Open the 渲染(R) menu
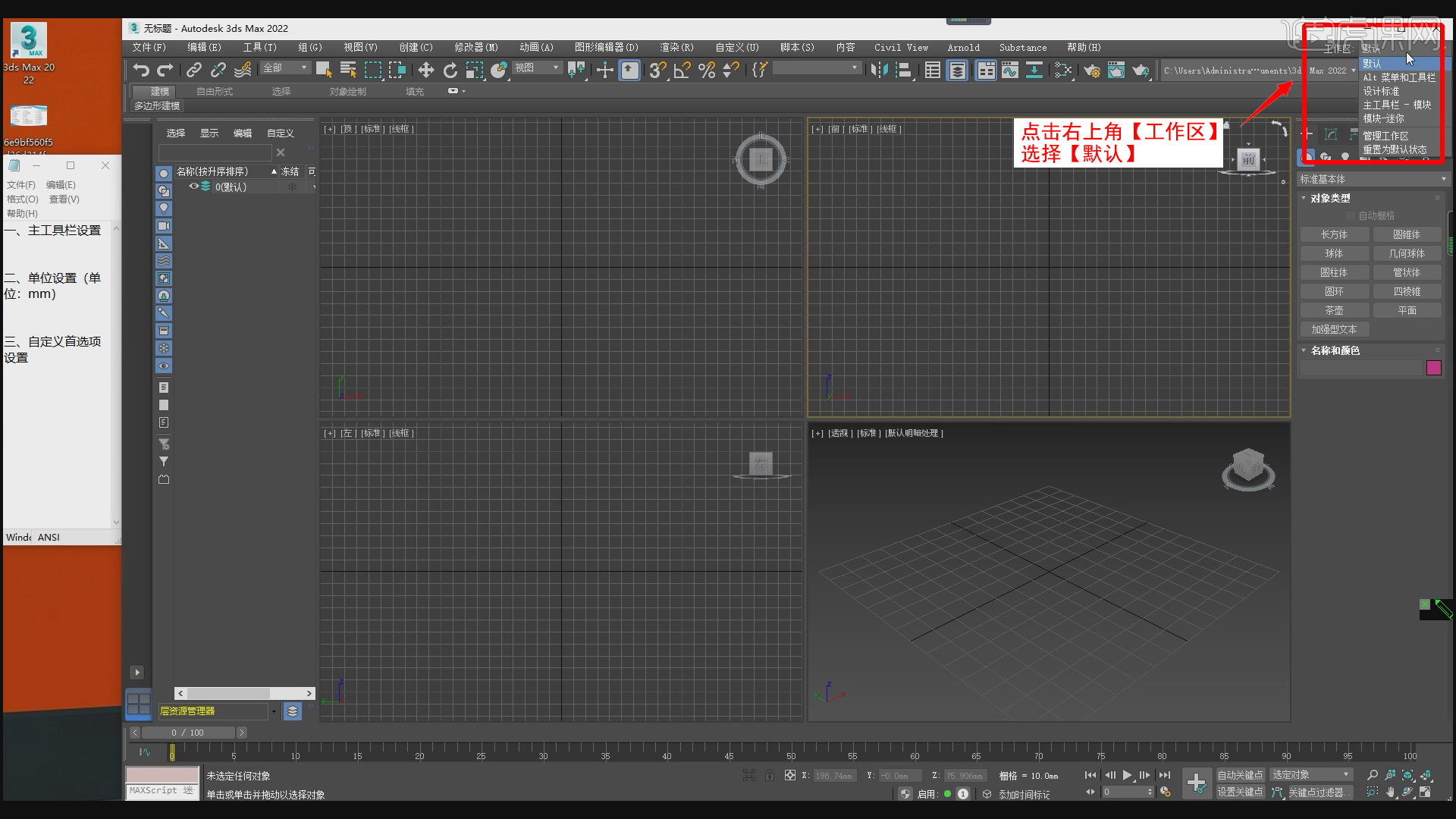1456x819 pixels. [676, 47]
